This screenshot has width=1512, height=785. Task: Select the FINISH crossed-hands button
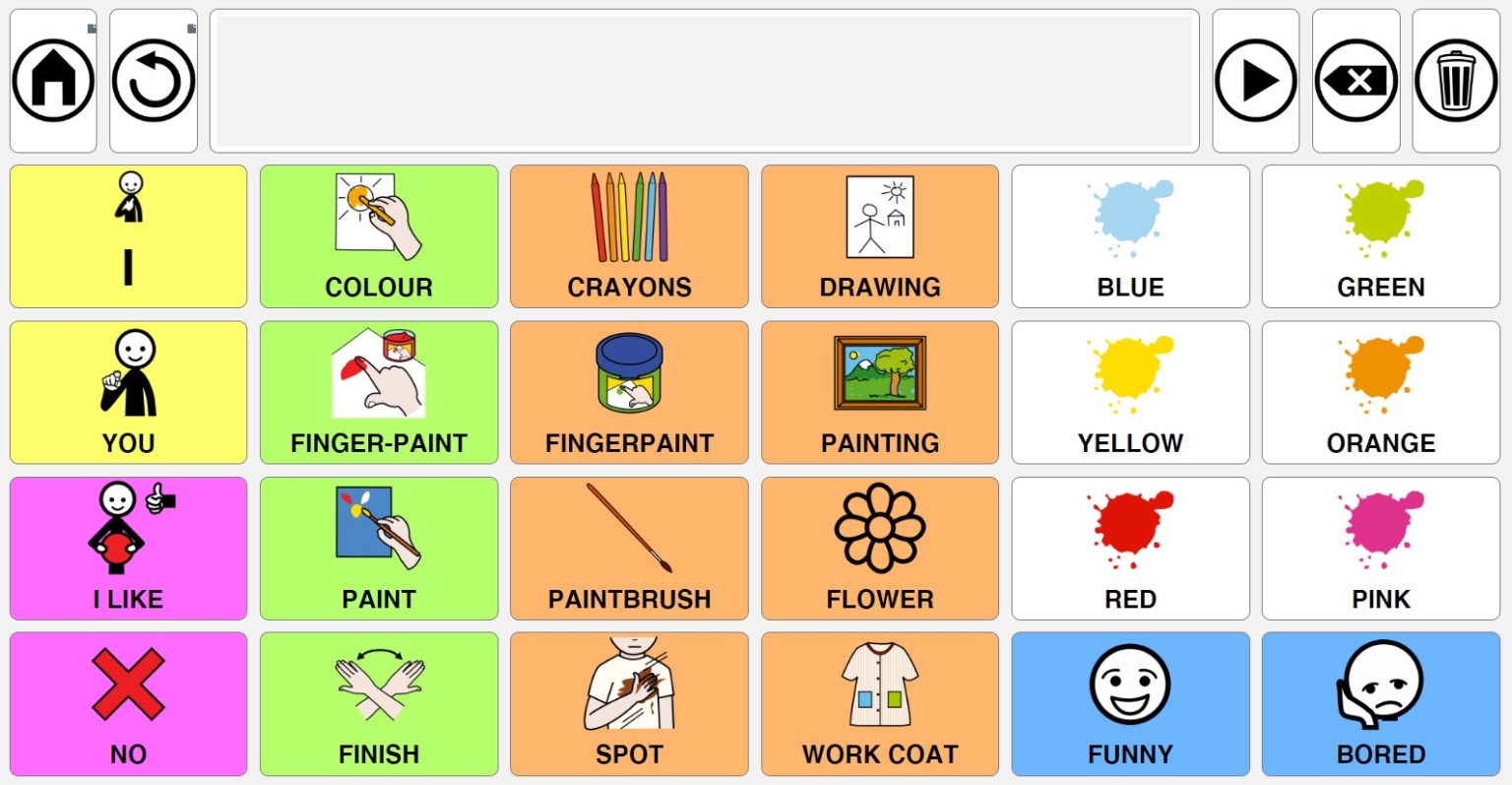tap(379, 704)
